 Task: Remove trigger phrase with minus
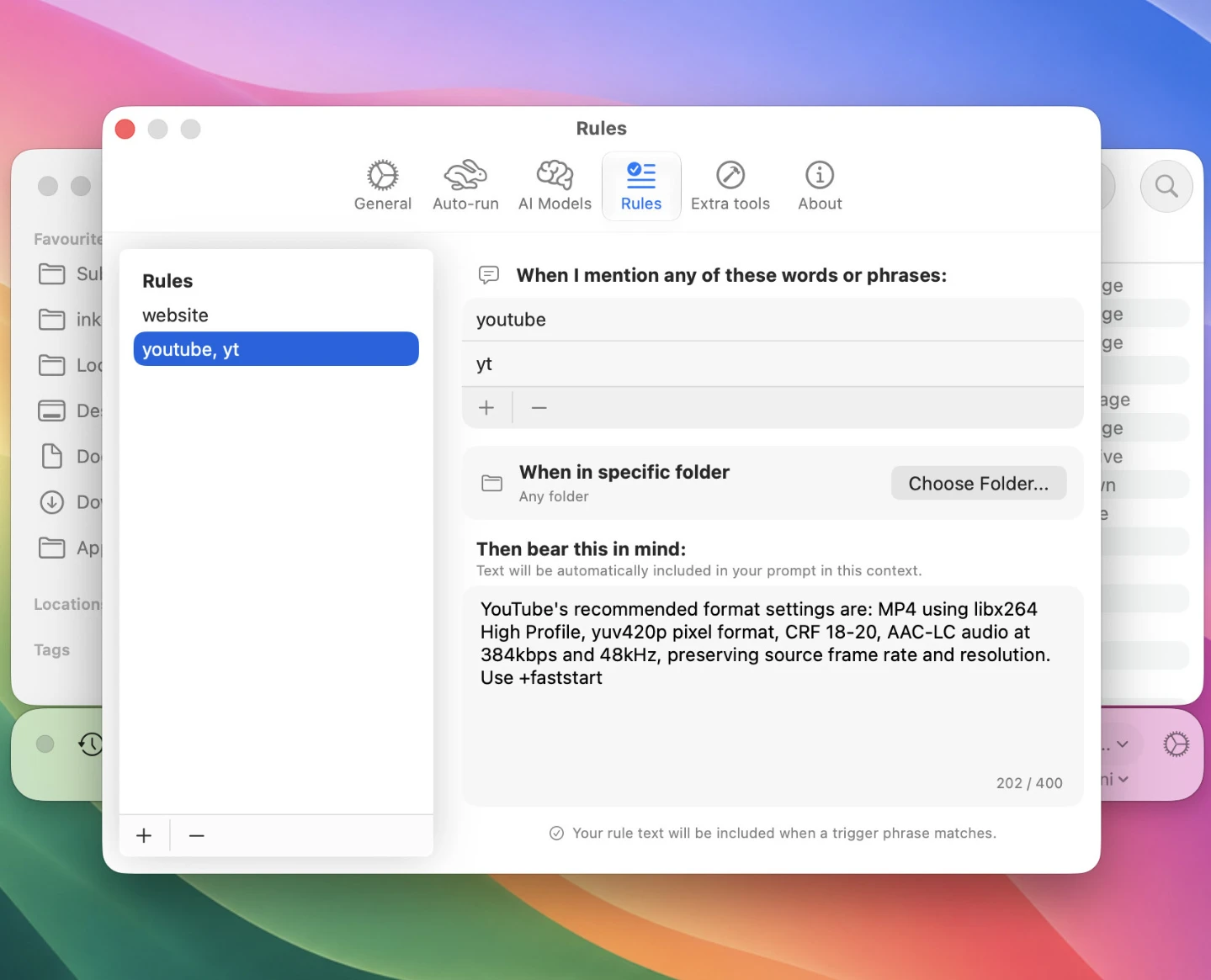(539, 408)
